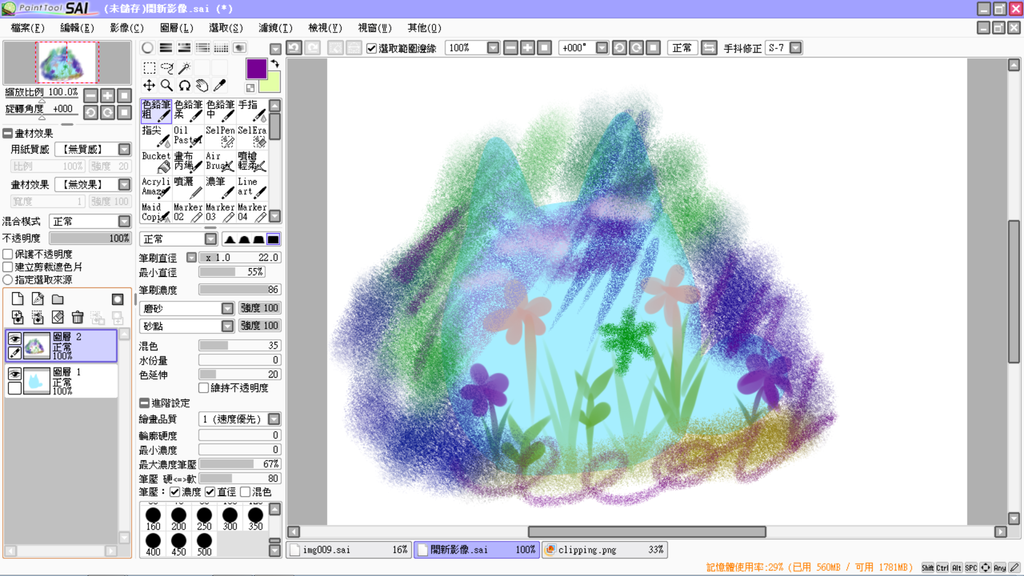Screen dimensions: 1024x576
Task: Click pale yellow background color swatch
Action: (x=272, y=83)
